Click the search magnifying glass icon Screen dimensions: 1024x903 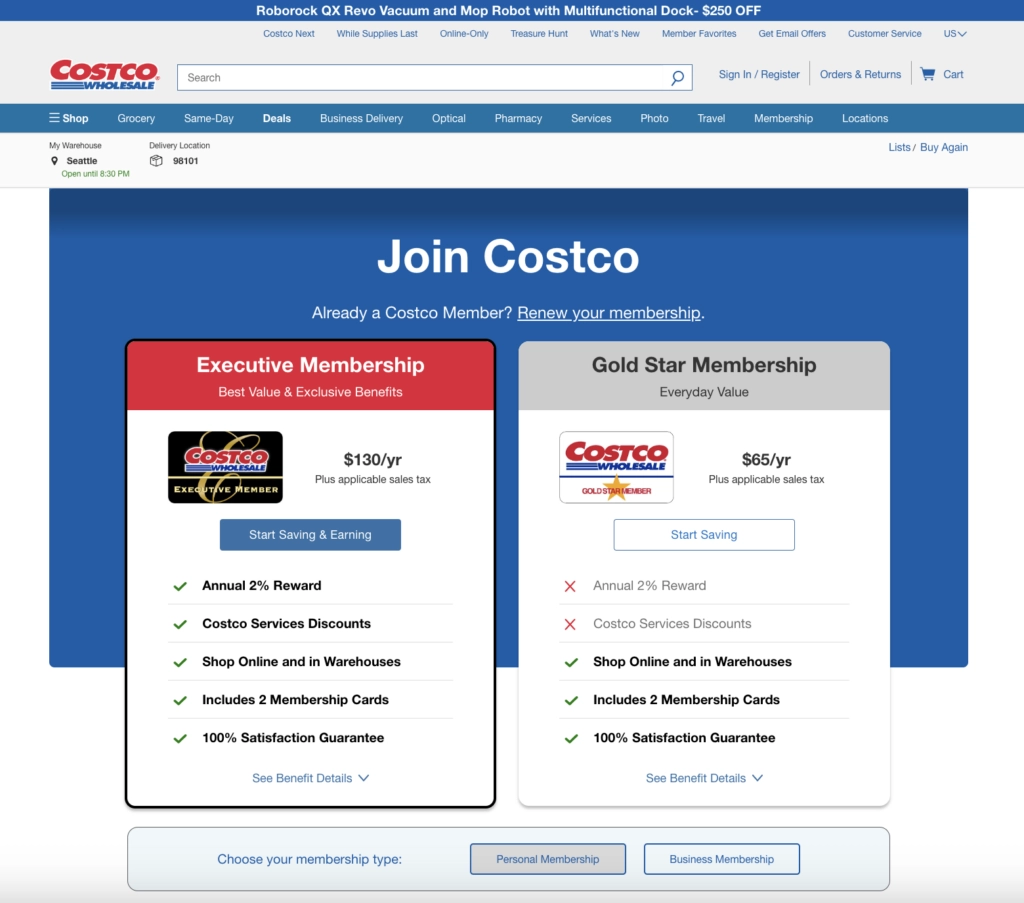tap(678, 77)
